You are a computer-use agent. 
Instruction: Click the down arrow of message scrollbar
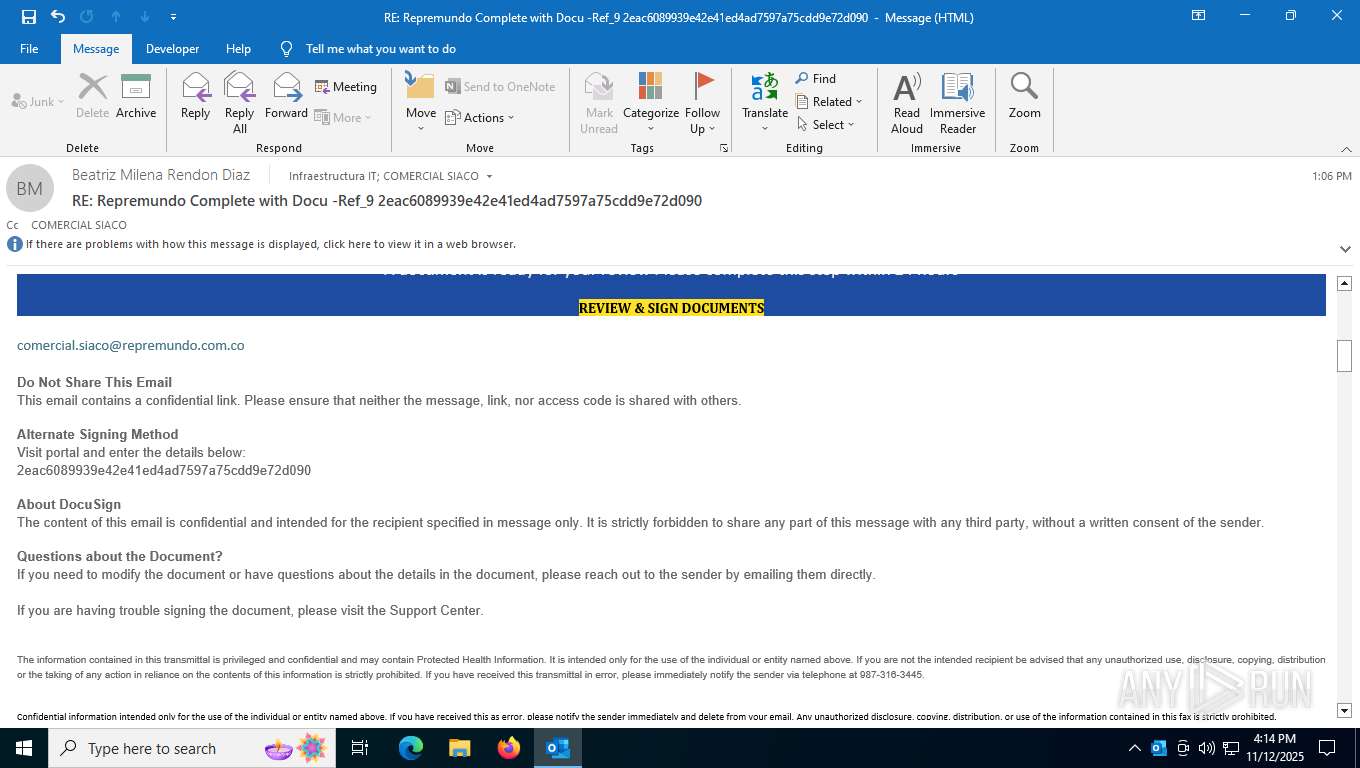point(1344,711)
